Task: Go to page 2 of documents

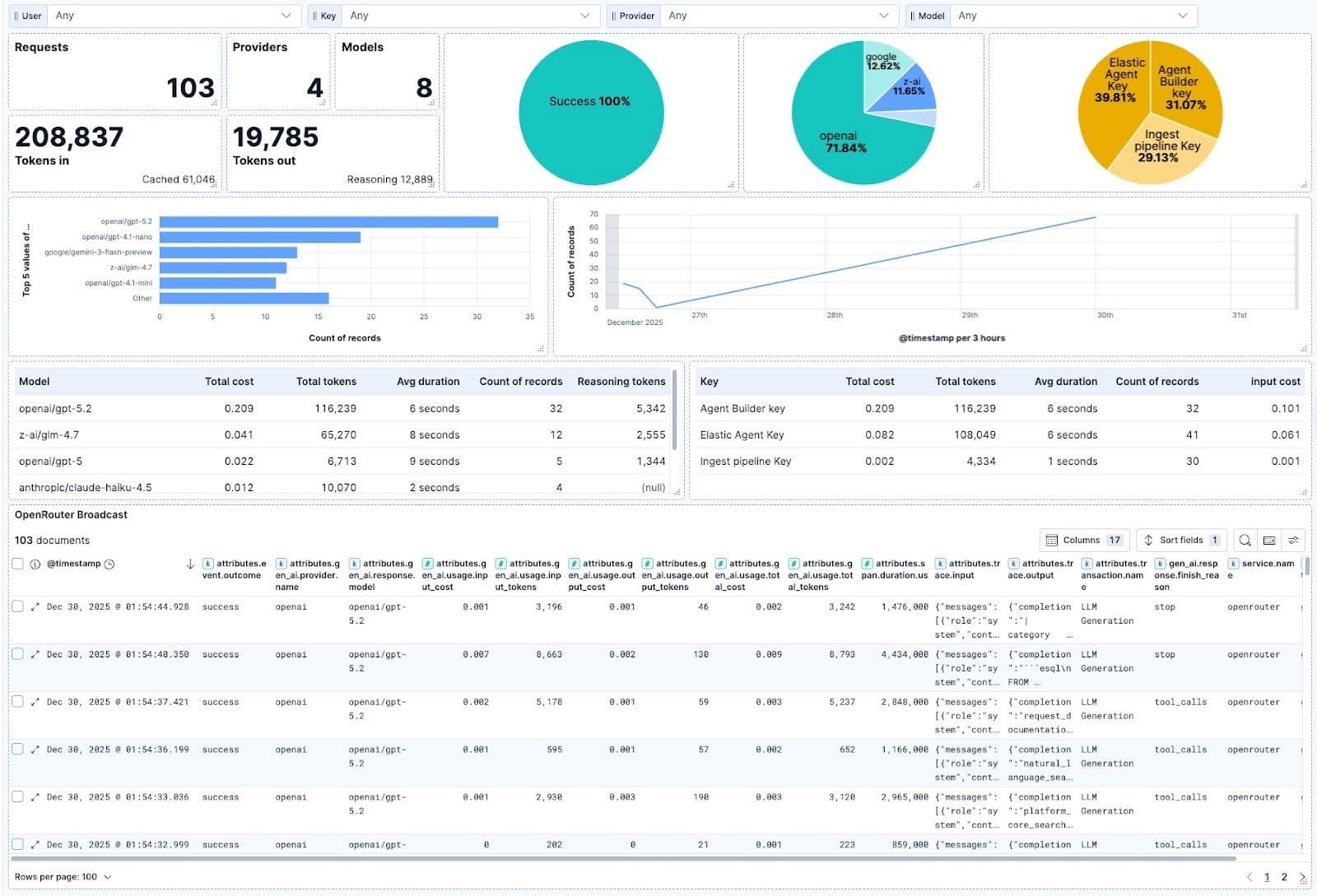Action: tap(1283, 877)
